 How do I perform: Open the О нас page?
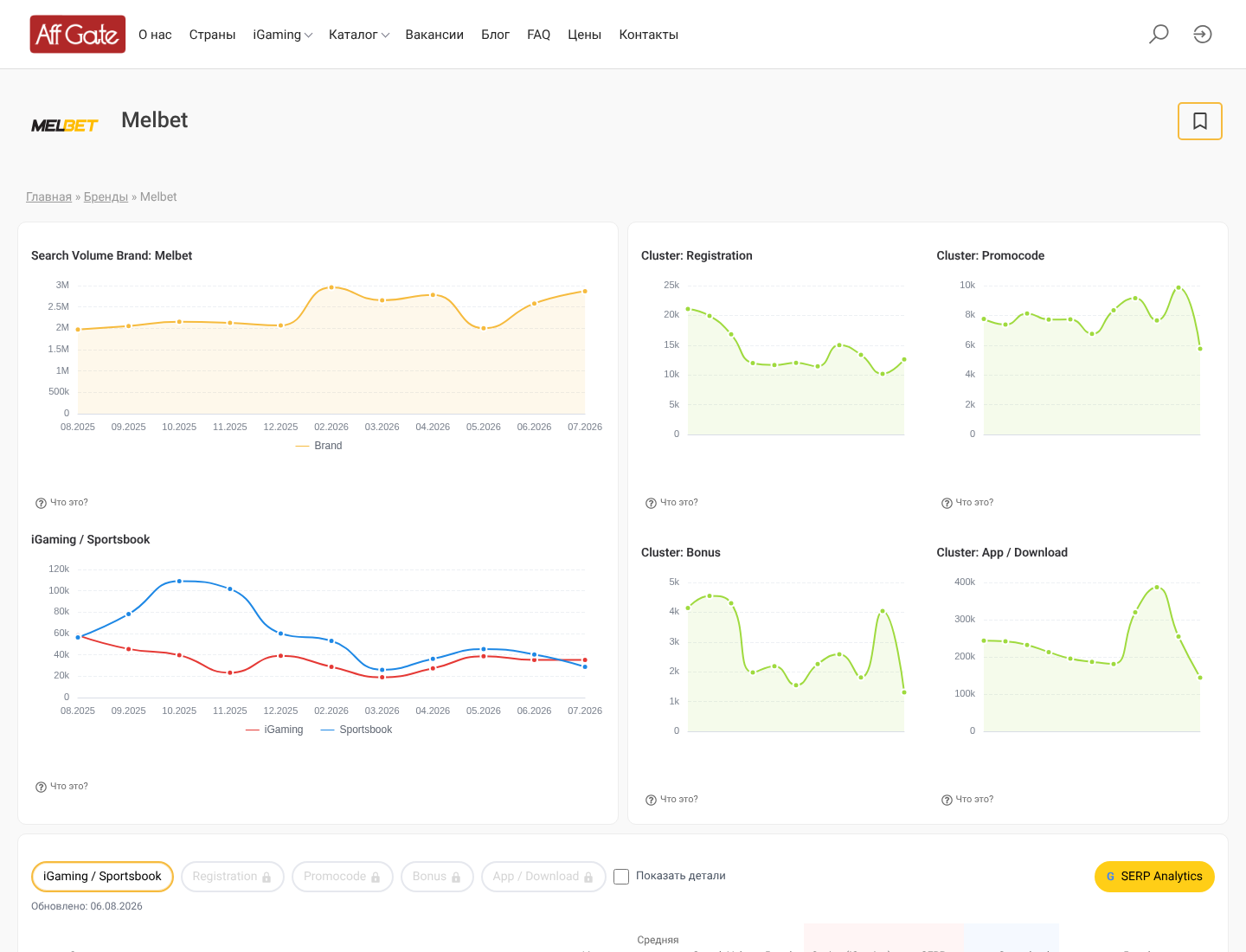coord(155,35)
